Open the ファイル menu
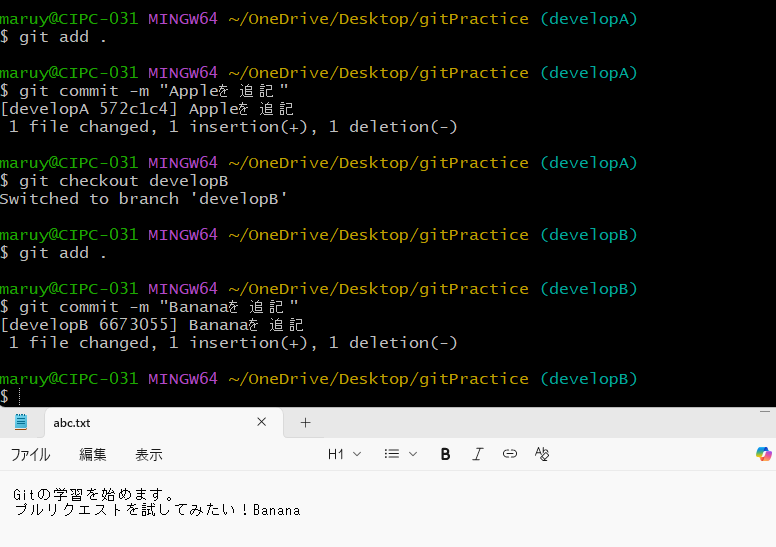This screenshot has width=776, height=547. 30,454
